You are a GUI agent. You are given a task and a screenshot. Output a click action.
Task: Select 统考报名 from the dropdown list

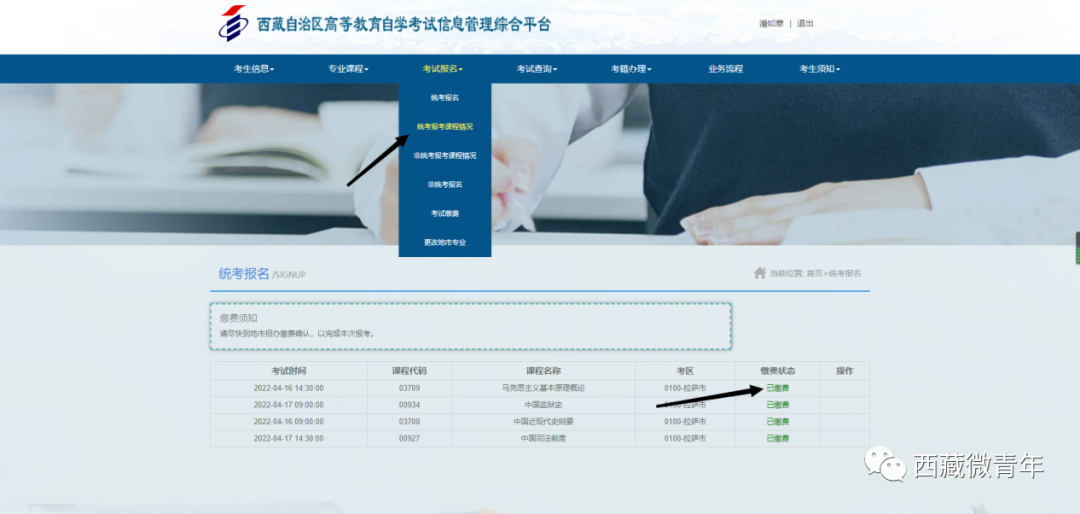tap(445, 98)
